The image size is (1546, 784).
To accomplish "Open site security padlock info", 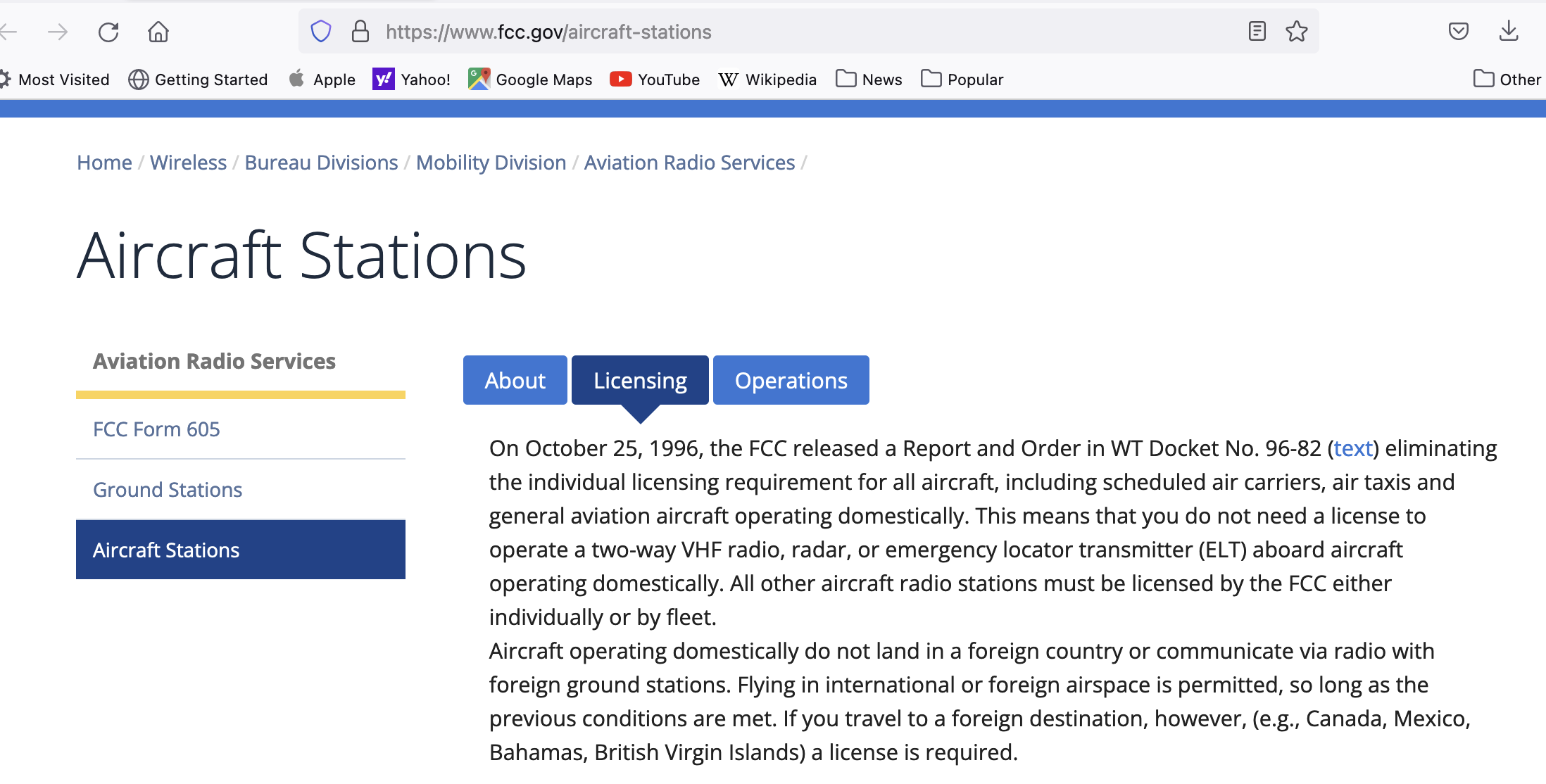I will click(x=360, y=32).
